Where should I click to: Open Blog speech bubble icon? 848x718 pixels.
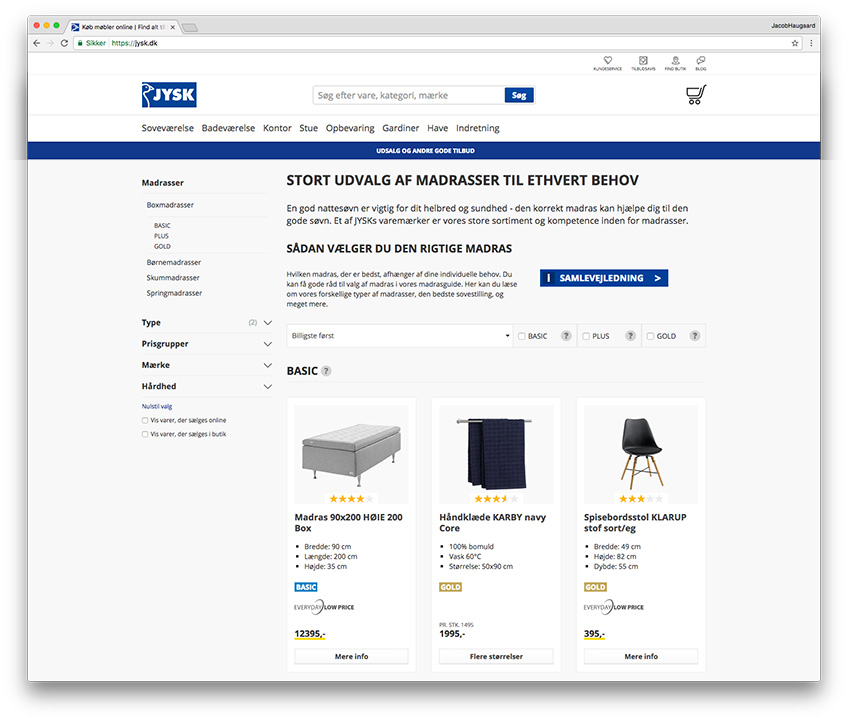point(700,63)
